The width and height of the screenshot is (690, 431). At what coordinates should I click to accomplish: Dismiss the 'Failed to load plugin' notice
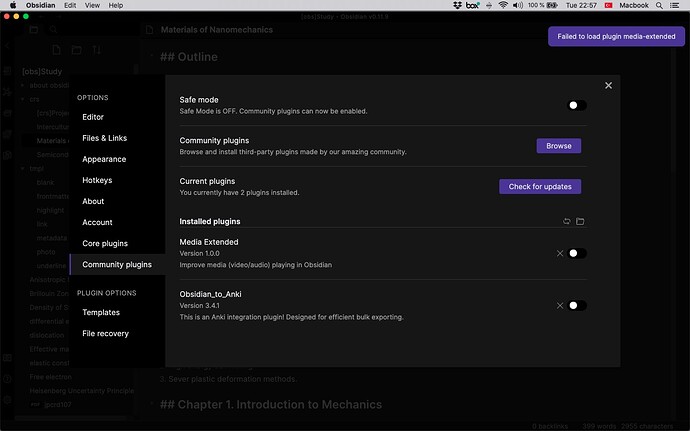coord(616,37)
